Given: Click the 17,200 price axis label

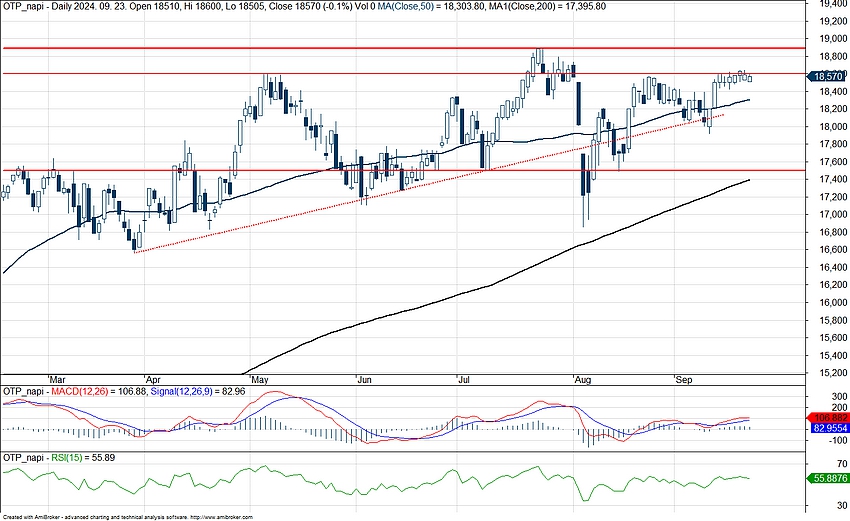Looking at the screenshot, I should click(x=834, y=197).
